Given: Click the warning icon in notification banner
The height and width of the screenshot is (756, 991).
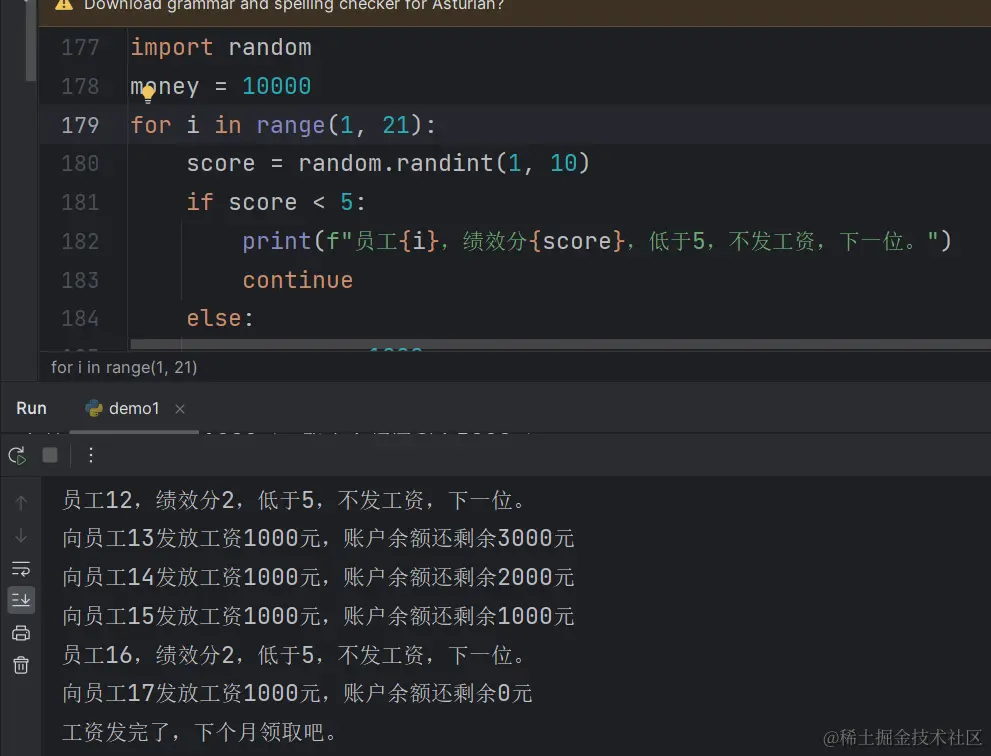Looking at the screenshot, I should [x=64, y=5].
